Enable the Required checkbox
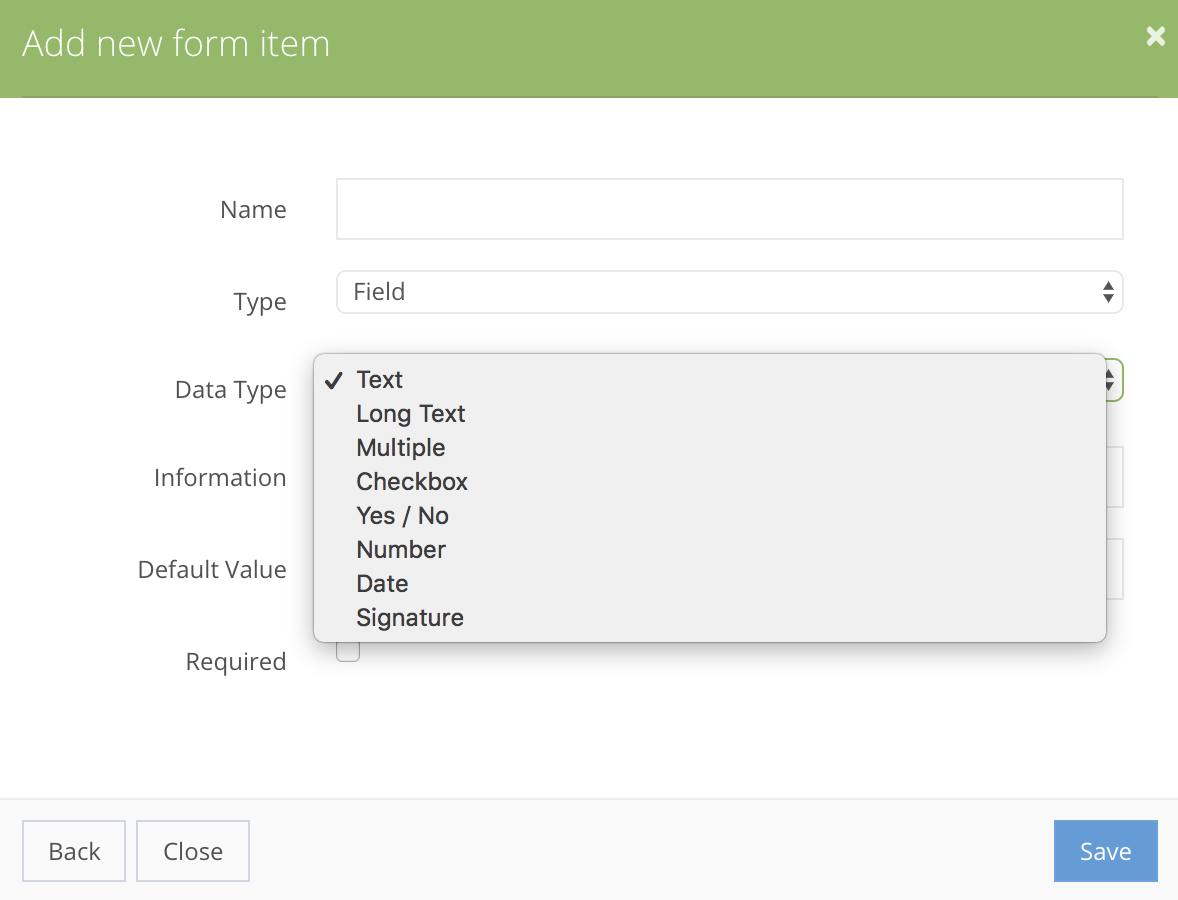The height and width of the screenshot is (900, 1178). click(x=347, y=650)
